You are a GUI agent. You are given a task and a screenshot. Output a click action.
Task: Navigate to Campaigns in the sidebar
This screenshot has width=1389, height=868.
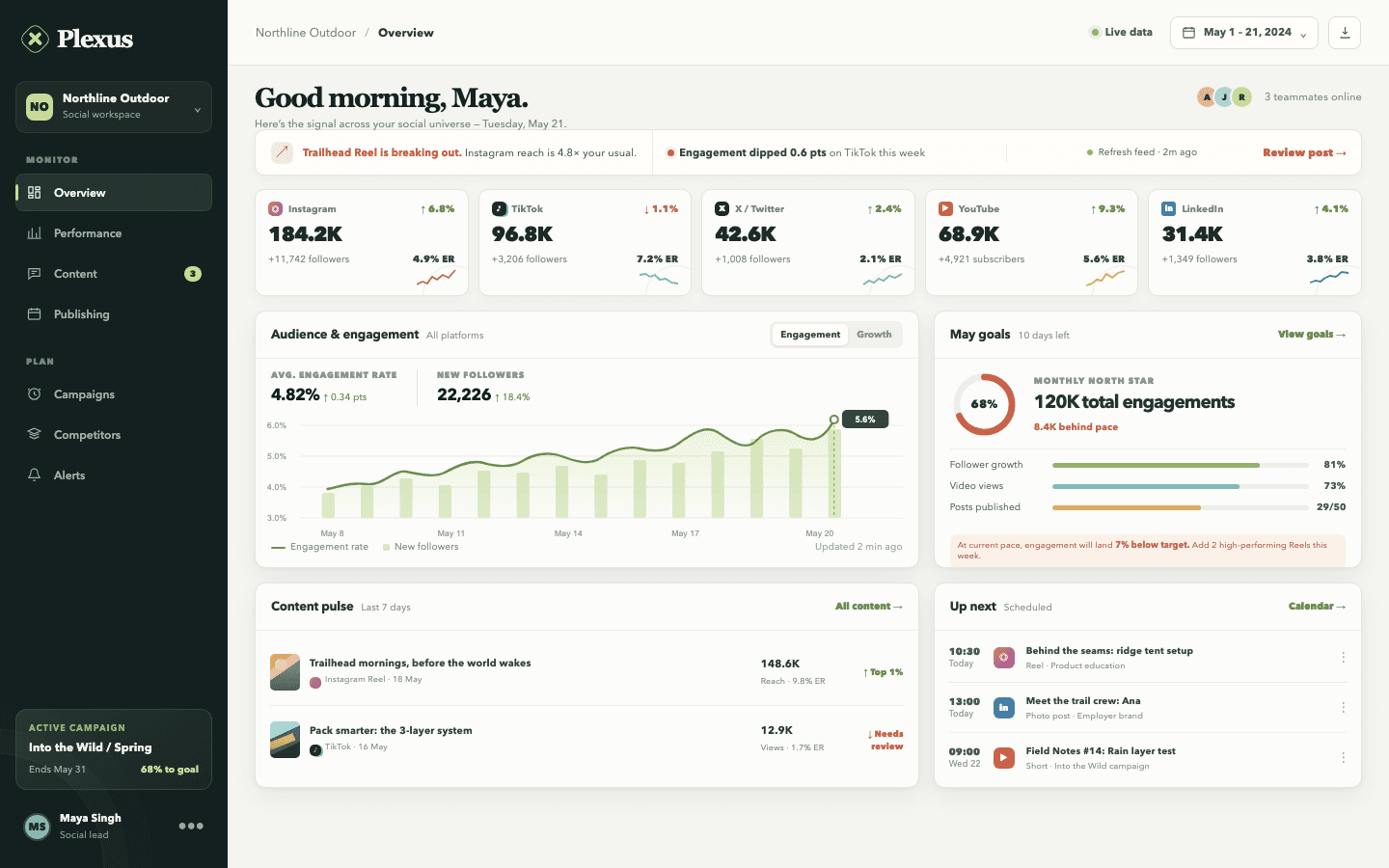click(114, 394)
